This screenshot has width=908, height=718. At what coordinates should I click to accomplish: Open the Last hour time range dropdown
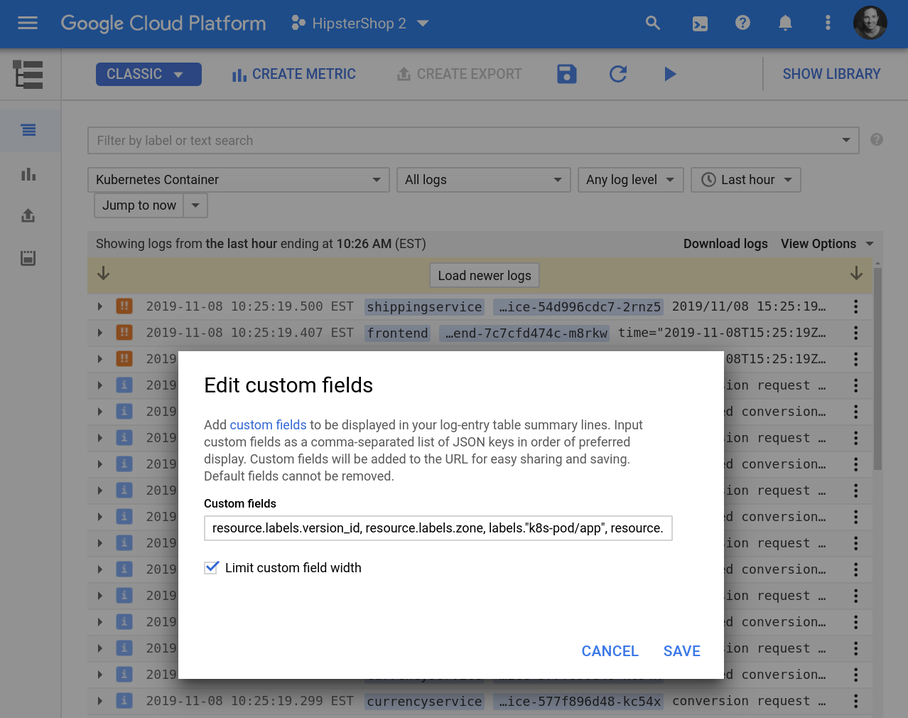click(x=746, y=180)
